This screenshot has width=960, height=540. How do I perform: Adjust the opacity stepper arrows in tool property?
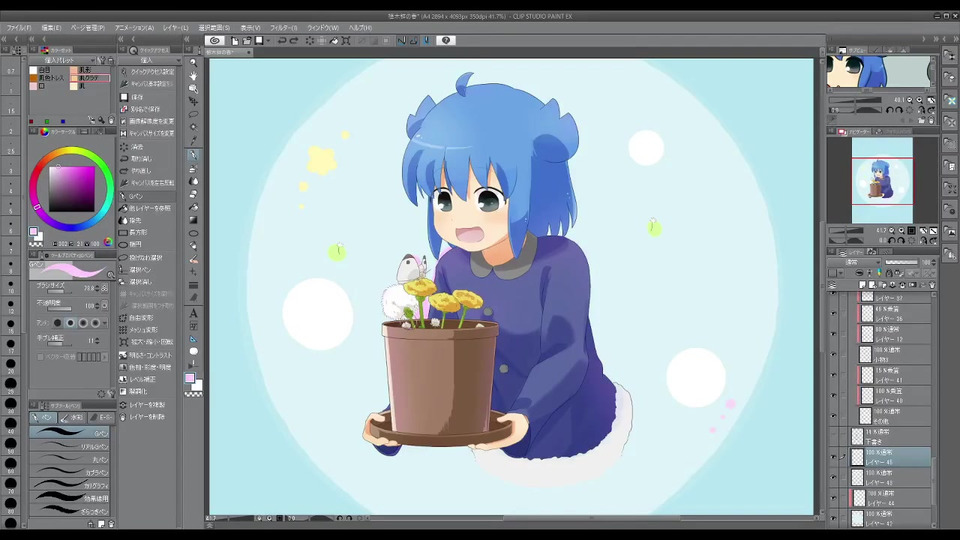pyautogui.click(x=97, y=305)
